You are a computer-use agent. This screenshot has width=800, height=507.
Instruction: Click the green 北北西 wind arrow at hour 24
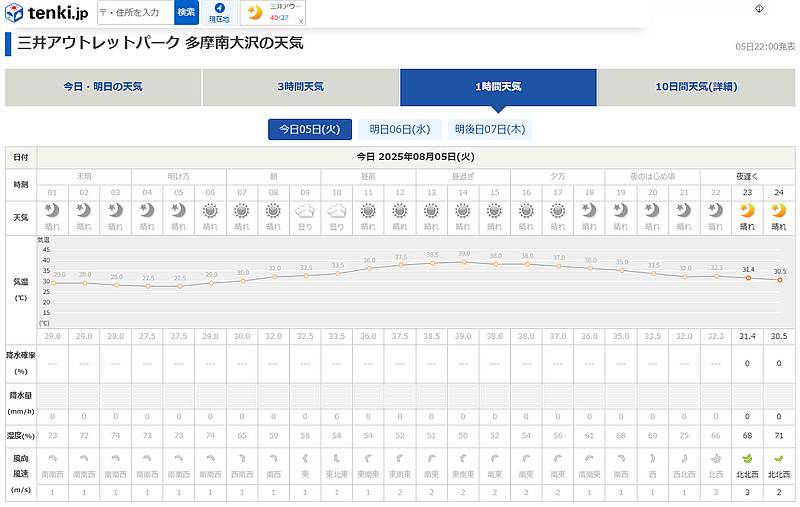tap(779, 459)
